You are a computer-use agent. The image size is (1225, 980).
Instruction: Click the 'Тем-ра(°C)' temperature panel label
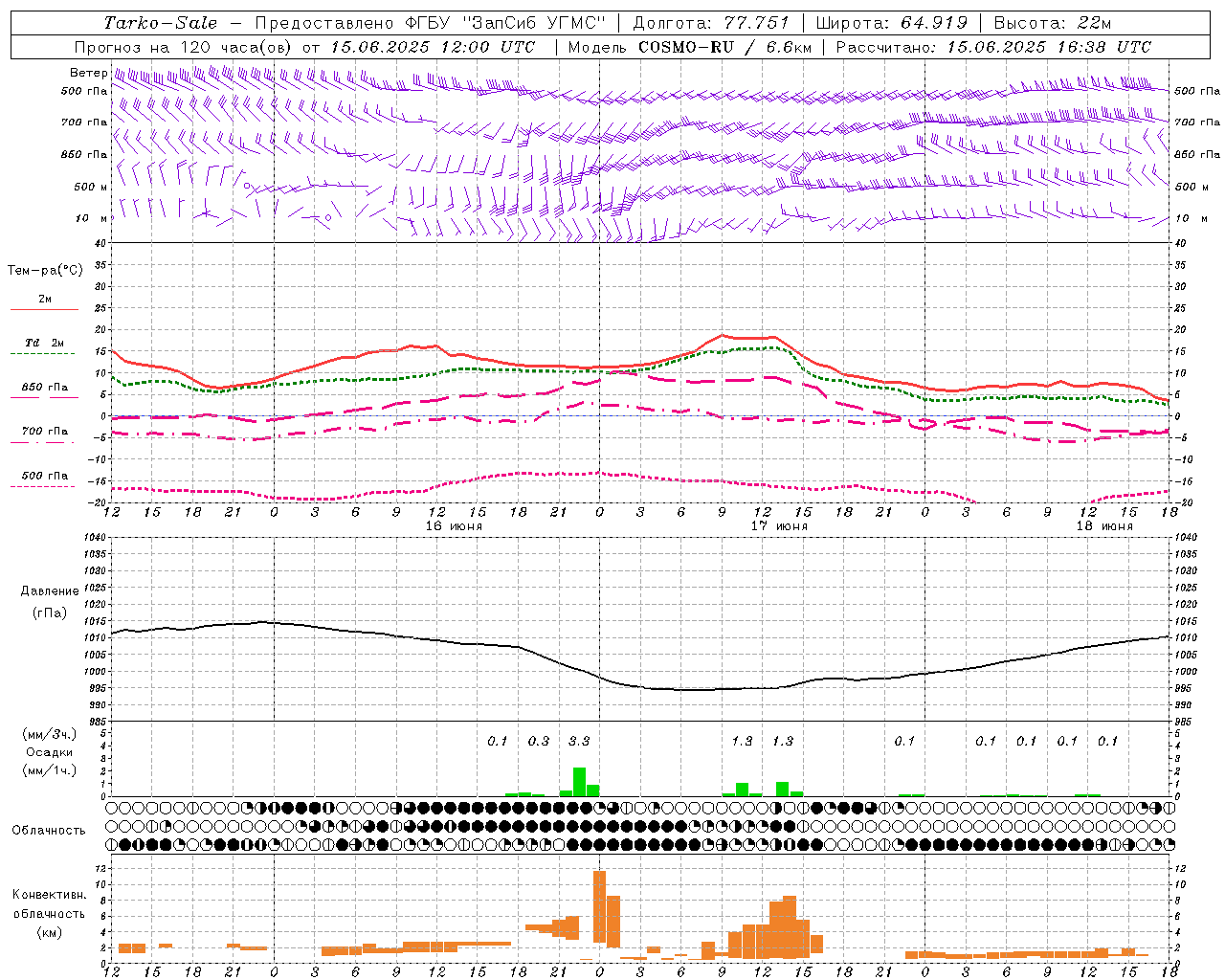pyautogui.click(x=45, y=271)
